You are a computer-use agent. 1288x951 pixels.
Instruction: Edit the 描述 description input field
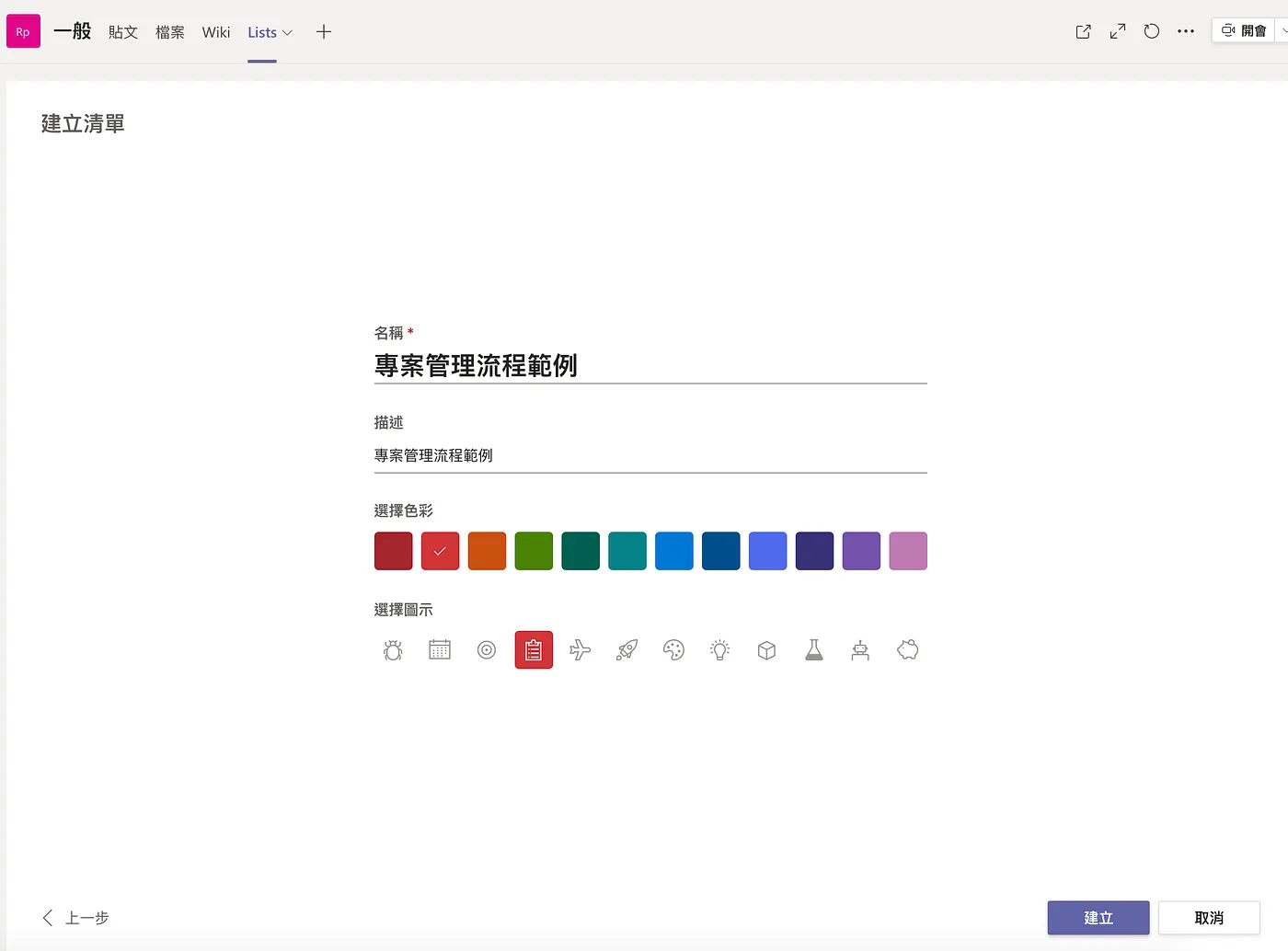click(x=650, y=455)
